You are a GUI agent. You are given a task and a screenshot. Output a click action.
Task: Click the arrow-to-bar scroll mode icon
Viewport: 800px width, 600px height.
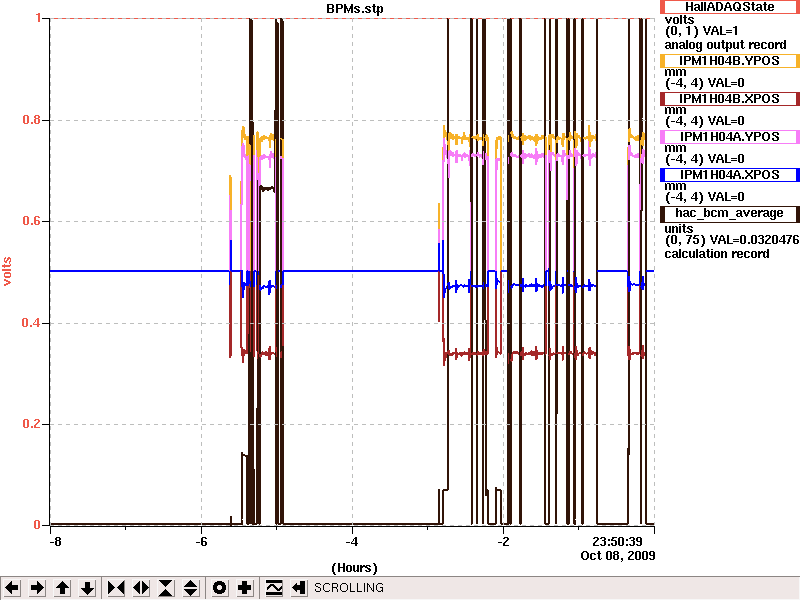(299, 588)
